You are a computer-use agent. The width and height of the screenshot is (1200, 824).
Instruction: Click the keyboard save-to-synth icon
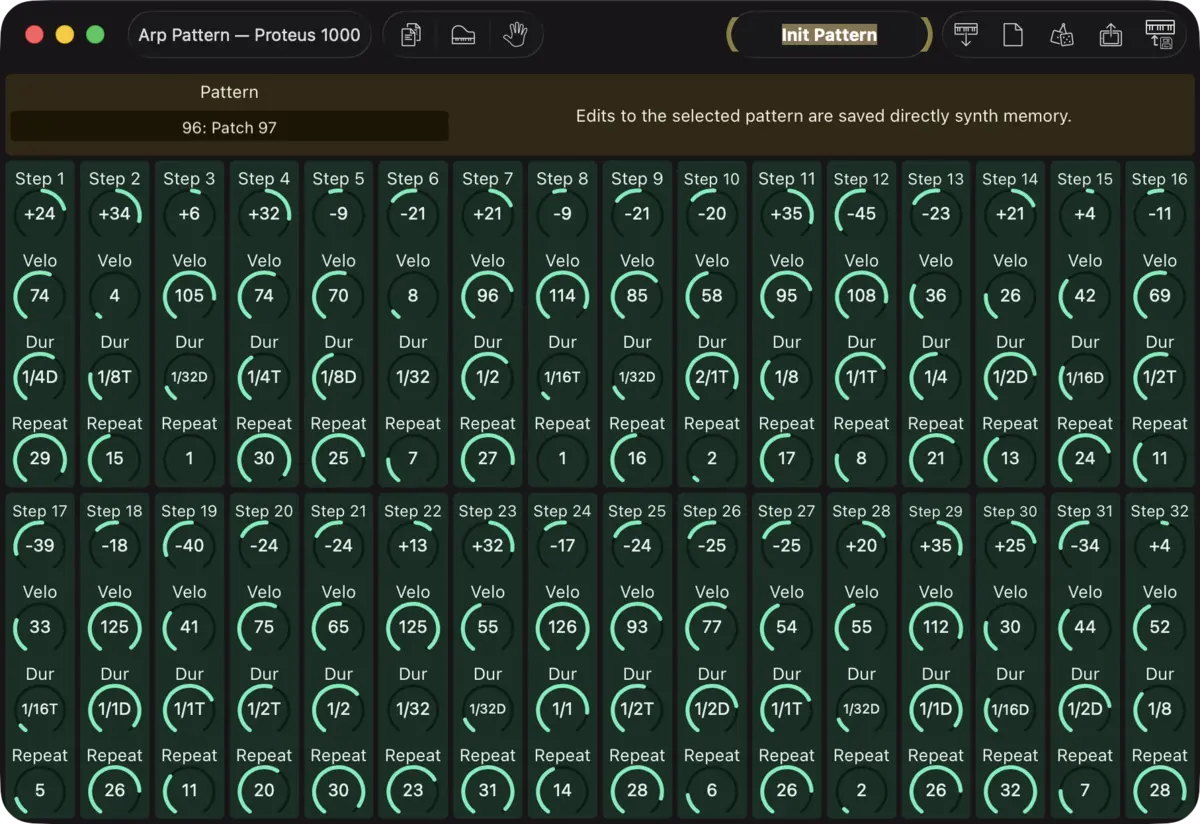1160,35
